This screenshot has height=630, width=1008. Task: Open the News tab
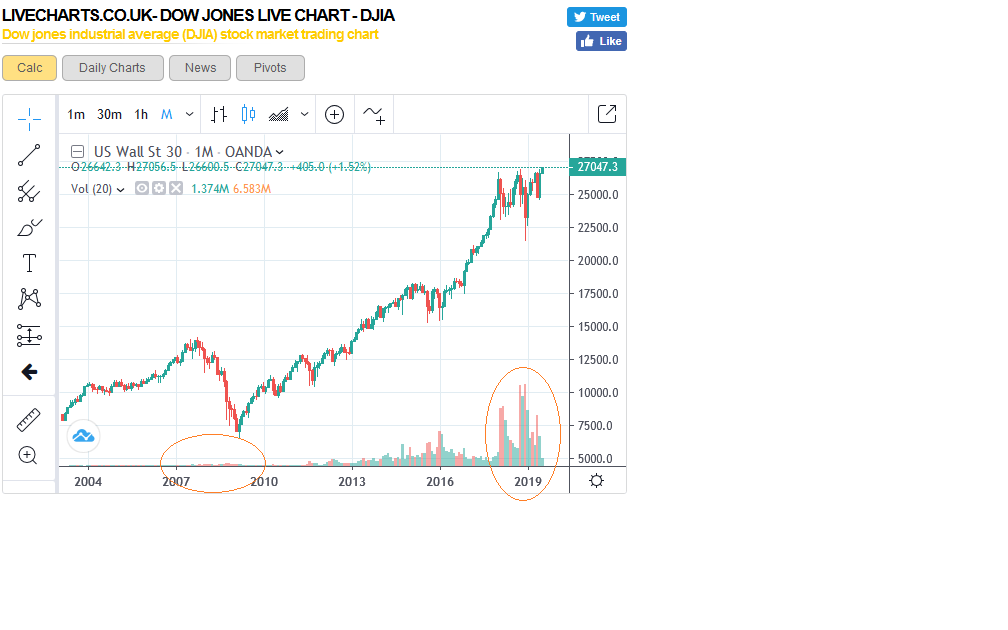click(200, 68)
